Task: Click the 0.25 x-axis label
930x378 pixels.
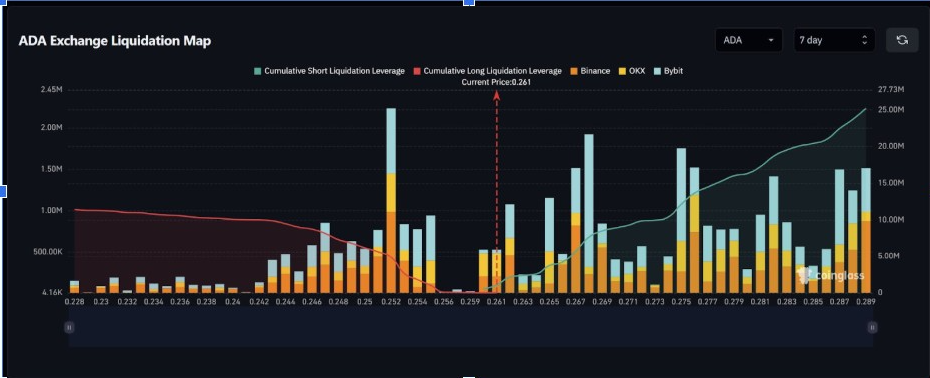Action: (x=365, y=301)
